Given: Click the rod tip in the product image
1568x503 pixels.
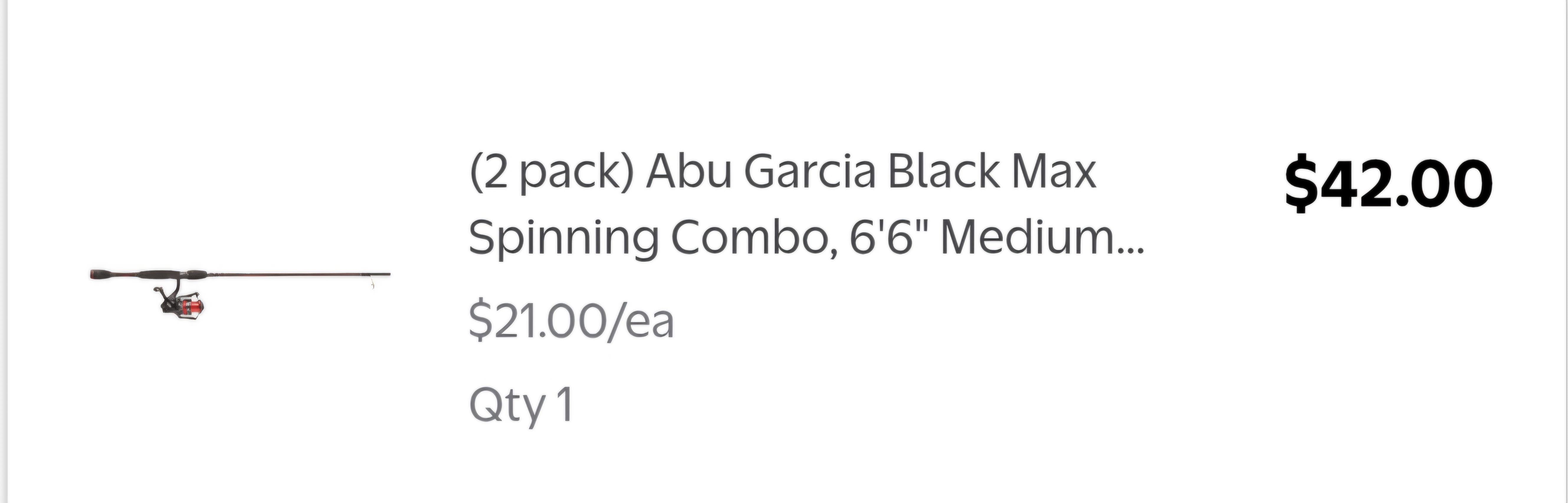Looking at the screenshot, I should [383, 275].
